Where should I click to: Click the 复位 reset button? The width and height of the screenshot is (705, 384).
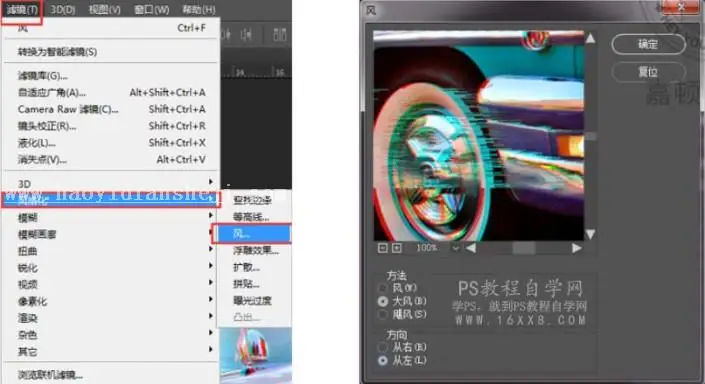click(648, 71)
